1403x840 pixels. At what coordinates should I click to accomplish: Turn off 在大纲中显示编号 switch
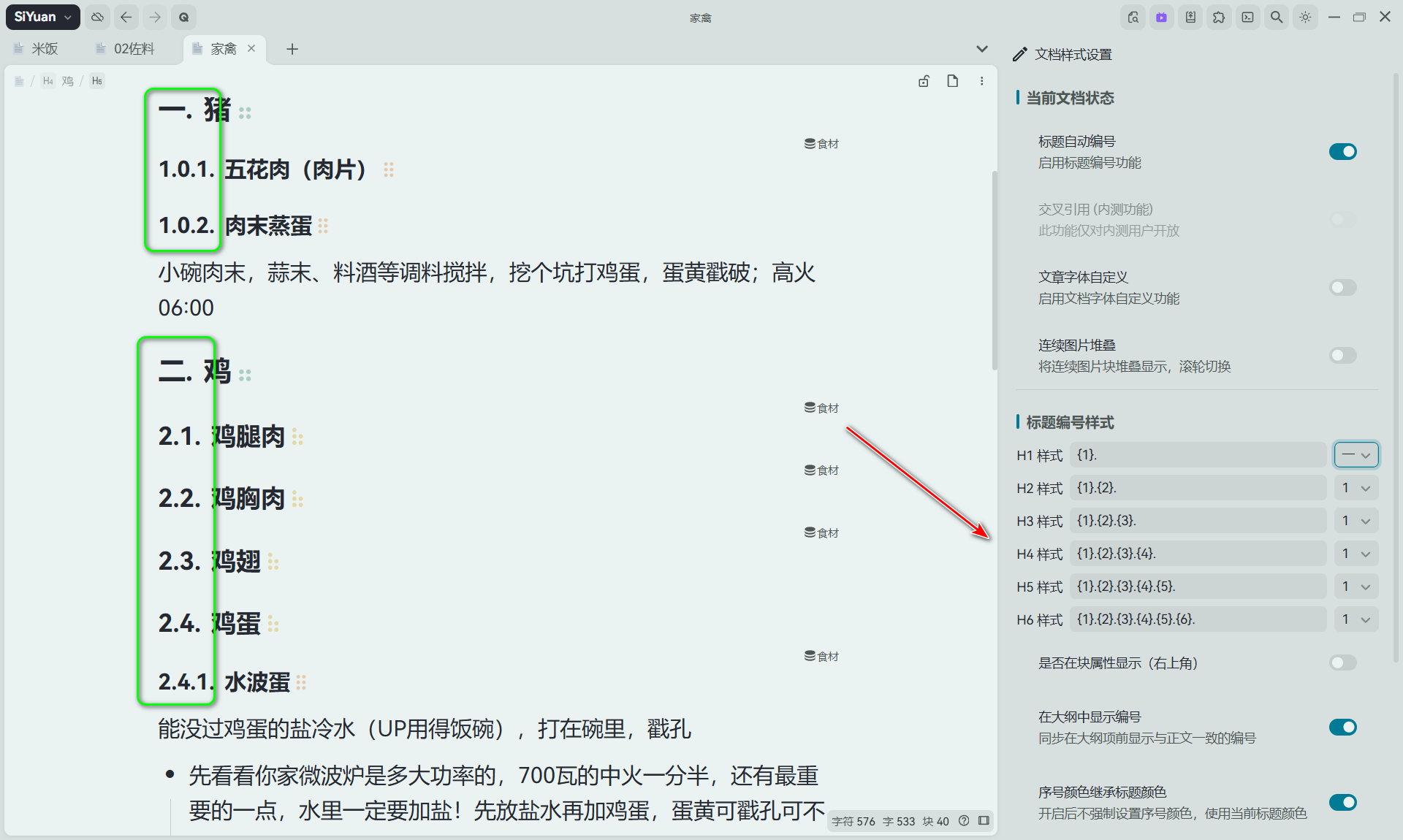click(1342, 727)
